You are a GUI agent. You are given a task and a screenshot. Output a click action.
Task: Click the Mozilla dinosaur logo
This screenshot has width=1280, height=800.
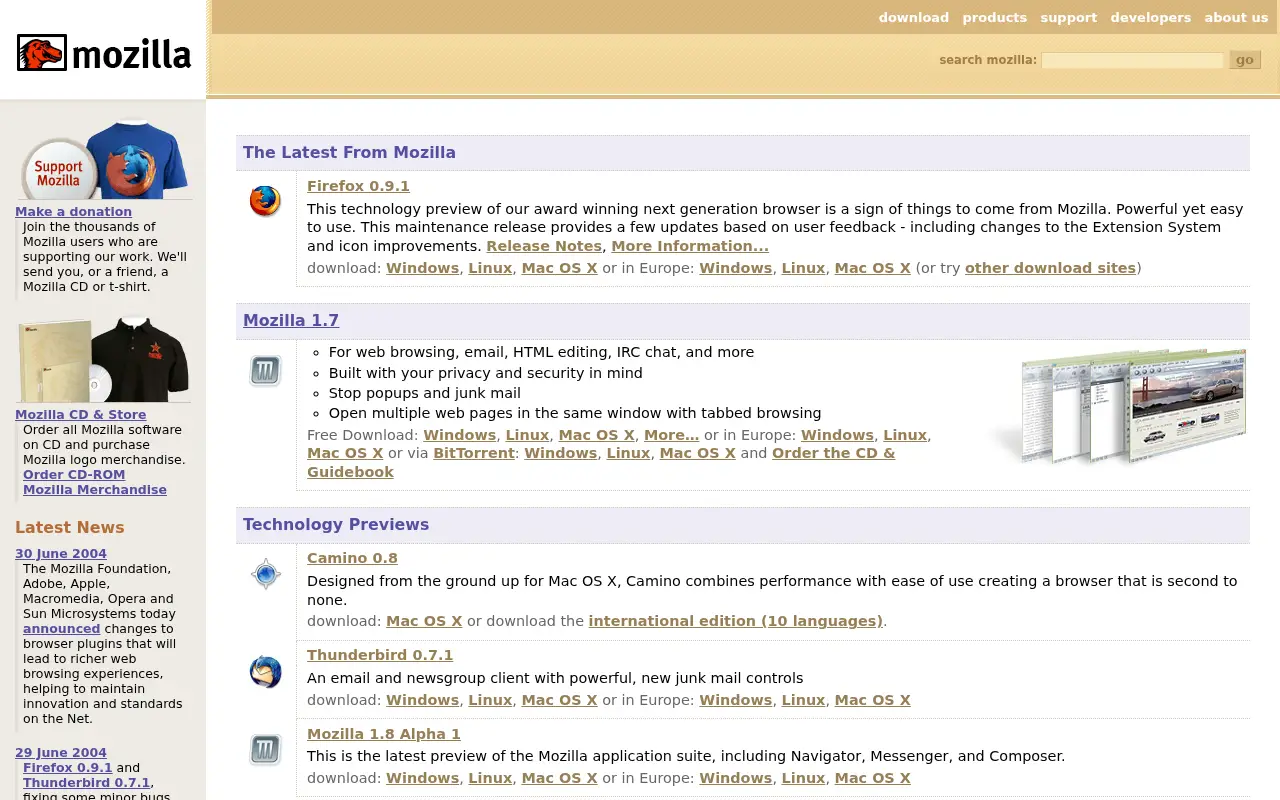103,52
